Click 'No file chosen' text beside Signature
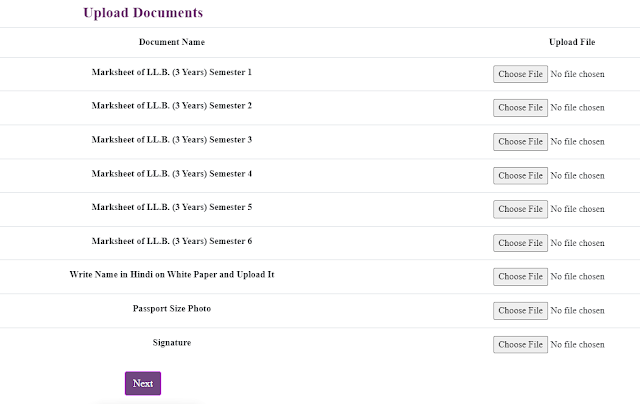The width and height of the screenshot is (640, 404). [577, 344]
